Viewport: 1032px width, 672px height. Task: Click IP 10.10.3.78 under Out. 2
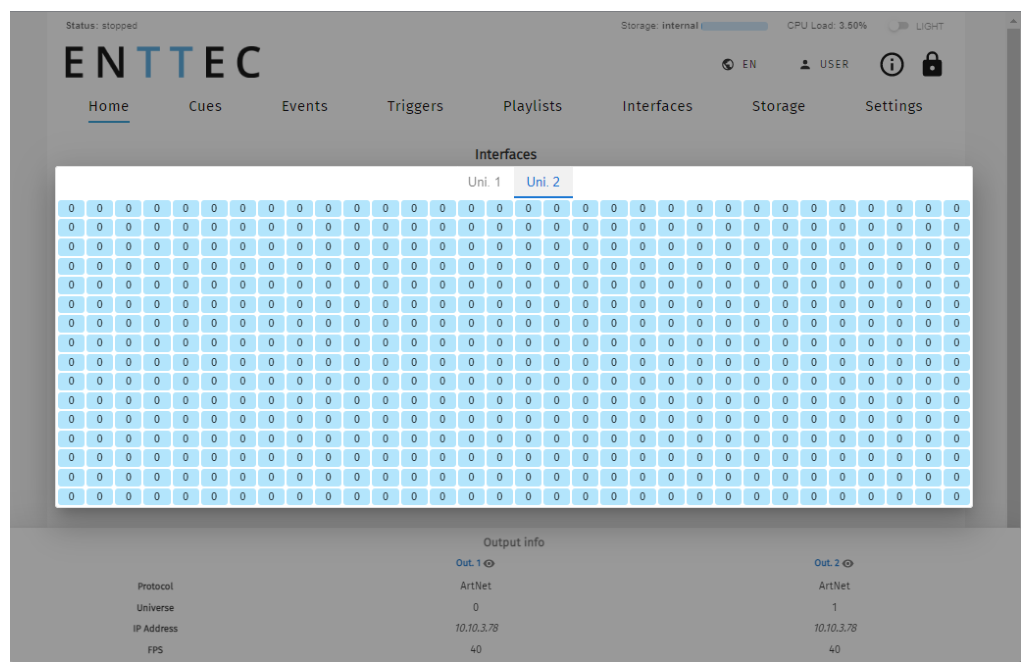tap(835, 629)
